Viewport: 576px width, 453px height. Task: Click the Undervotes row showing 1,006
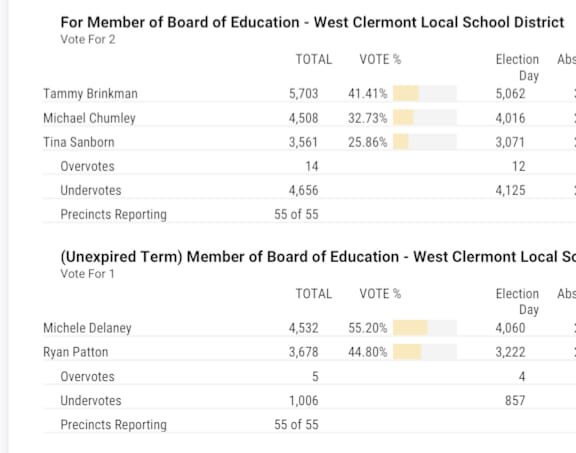[x=309, y=400]
